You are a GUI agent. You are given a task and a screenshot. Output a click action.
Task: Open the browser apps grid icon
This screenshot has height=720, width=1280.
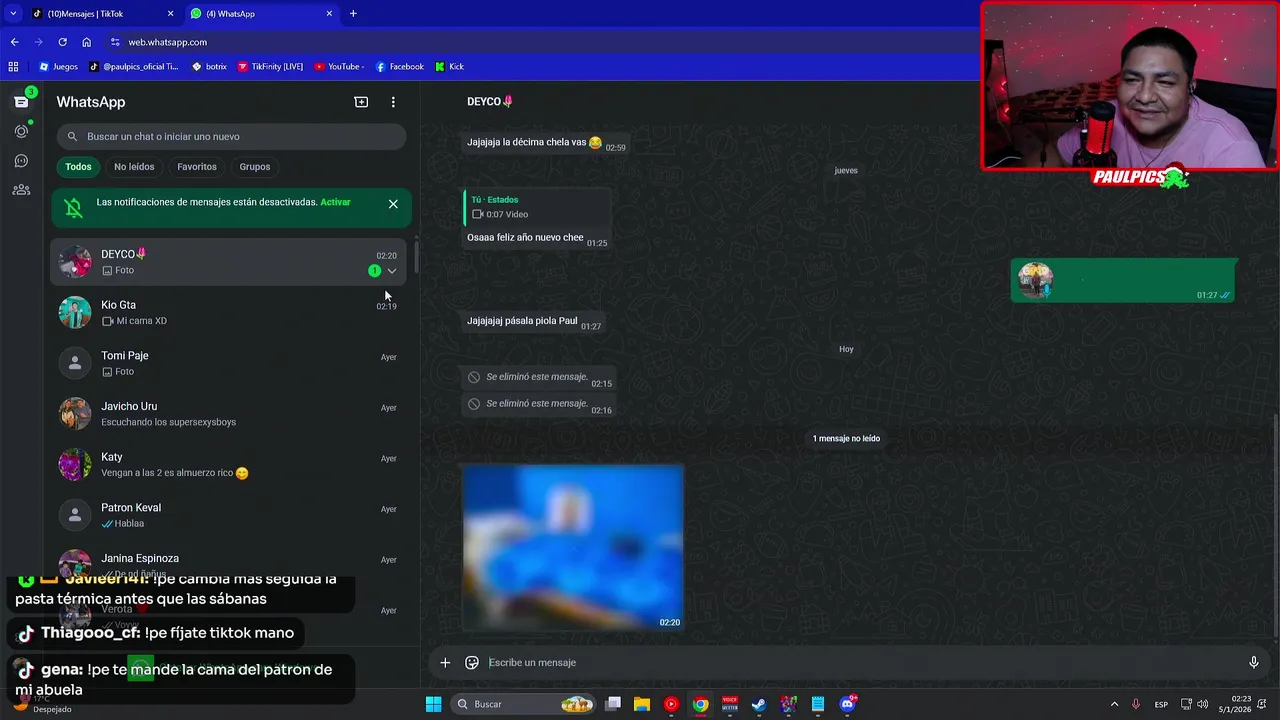(13, 67)
